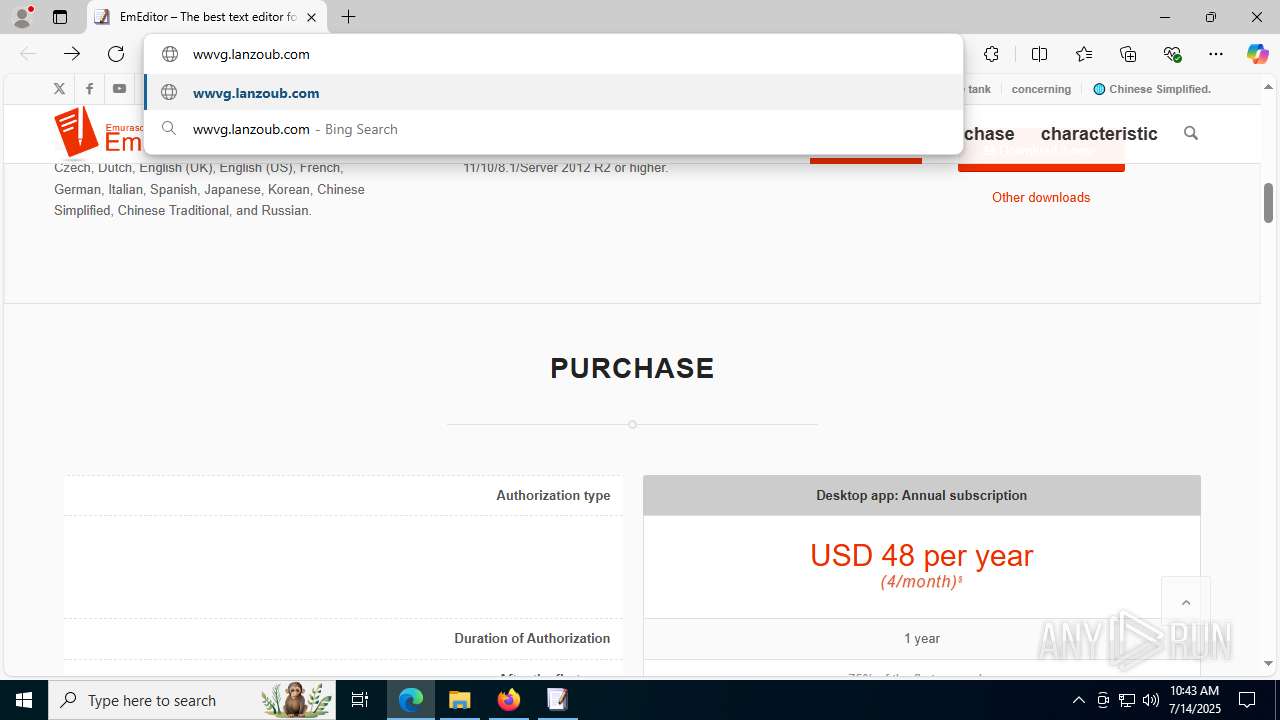Click the 'Authorization type' row label
This screenshot has width=1280, height=720.
(x=553, y=495)
